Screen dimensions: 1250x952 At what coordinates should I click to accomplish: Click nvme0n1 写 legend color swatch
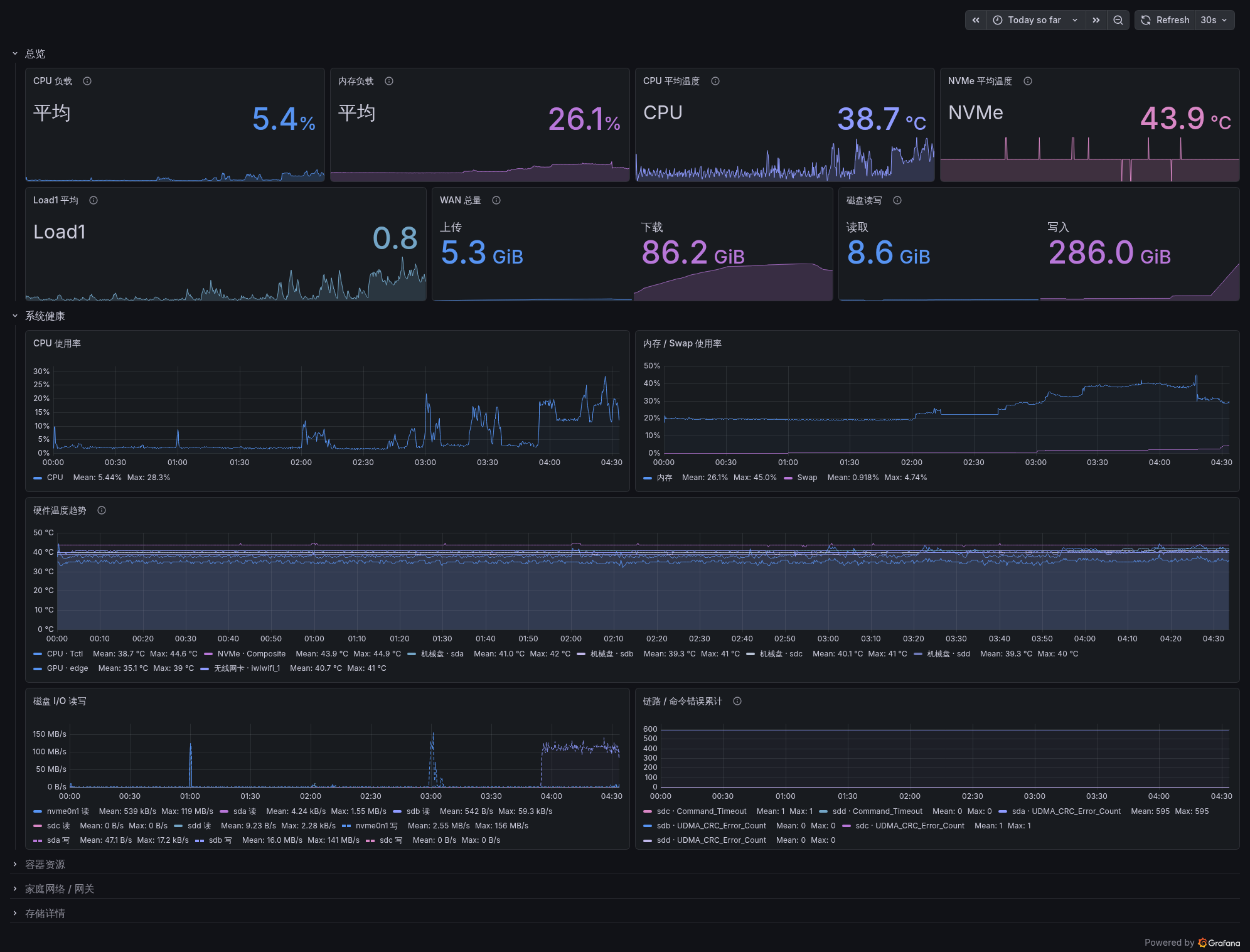[346, 826]
